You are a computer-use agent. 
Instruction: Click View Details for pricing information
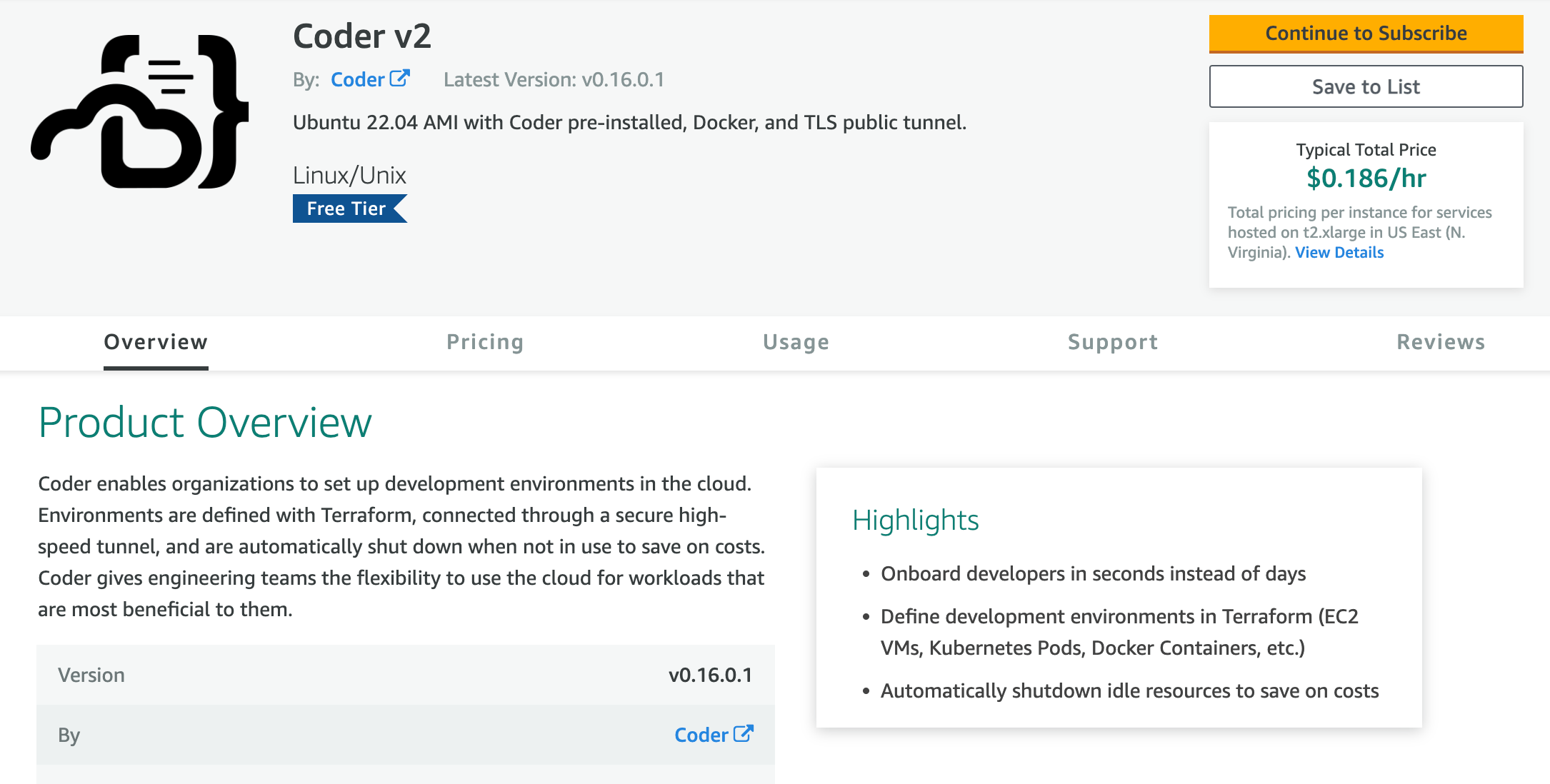tap(1339, 252)
